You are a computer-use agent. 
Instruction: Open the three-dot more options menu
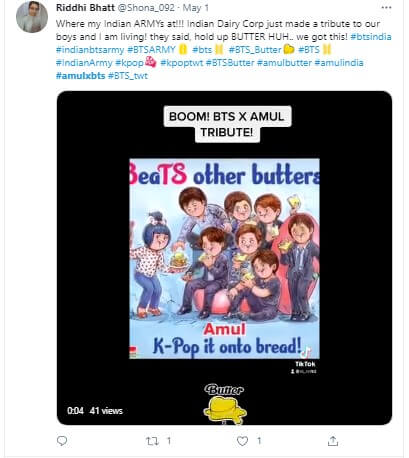click(x=386, y=7)
